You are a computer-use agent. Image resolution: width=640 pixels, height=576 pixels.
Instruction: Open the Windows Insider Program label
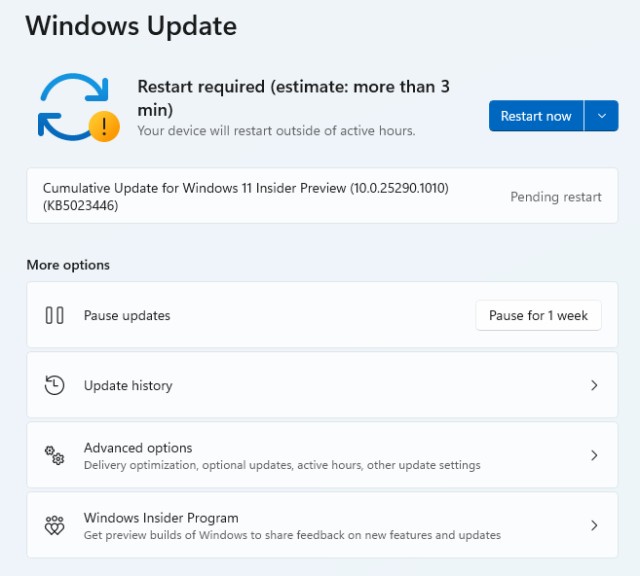pyautogui.click(x=161, y=518)
